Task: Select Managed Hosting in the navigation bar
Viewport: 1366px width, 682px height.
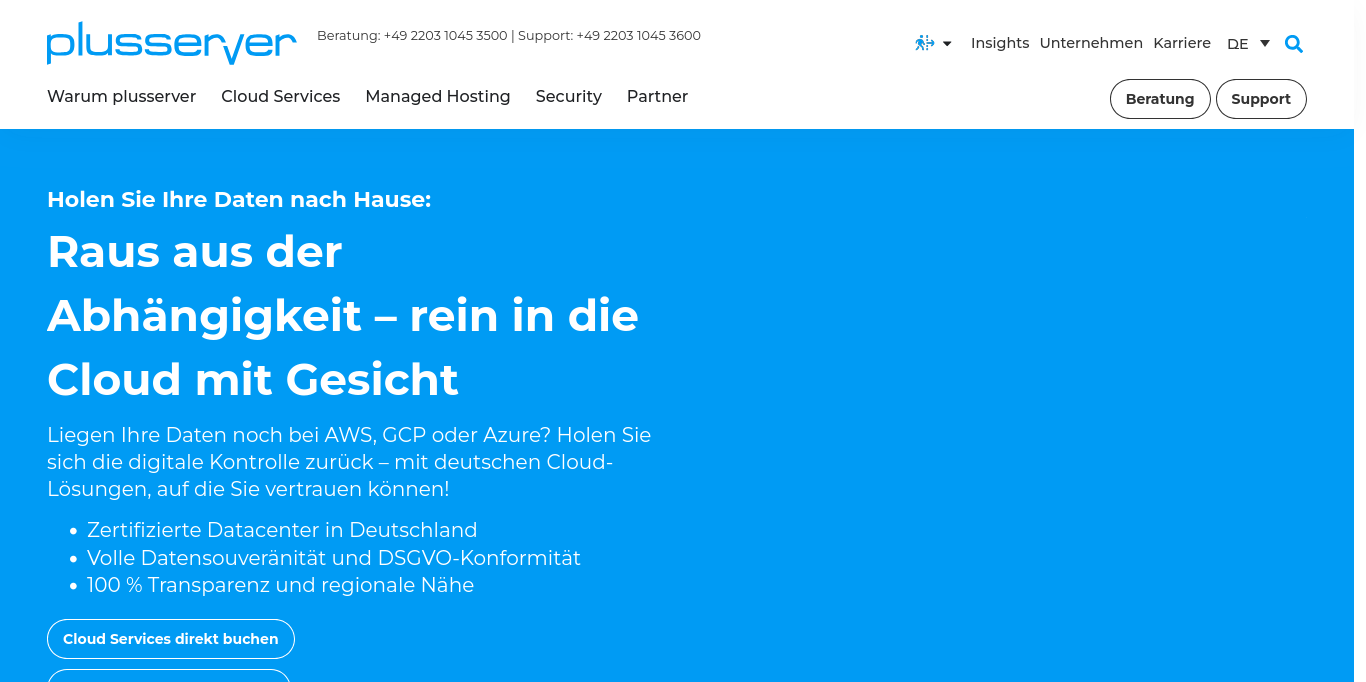Action: [437, 96]
